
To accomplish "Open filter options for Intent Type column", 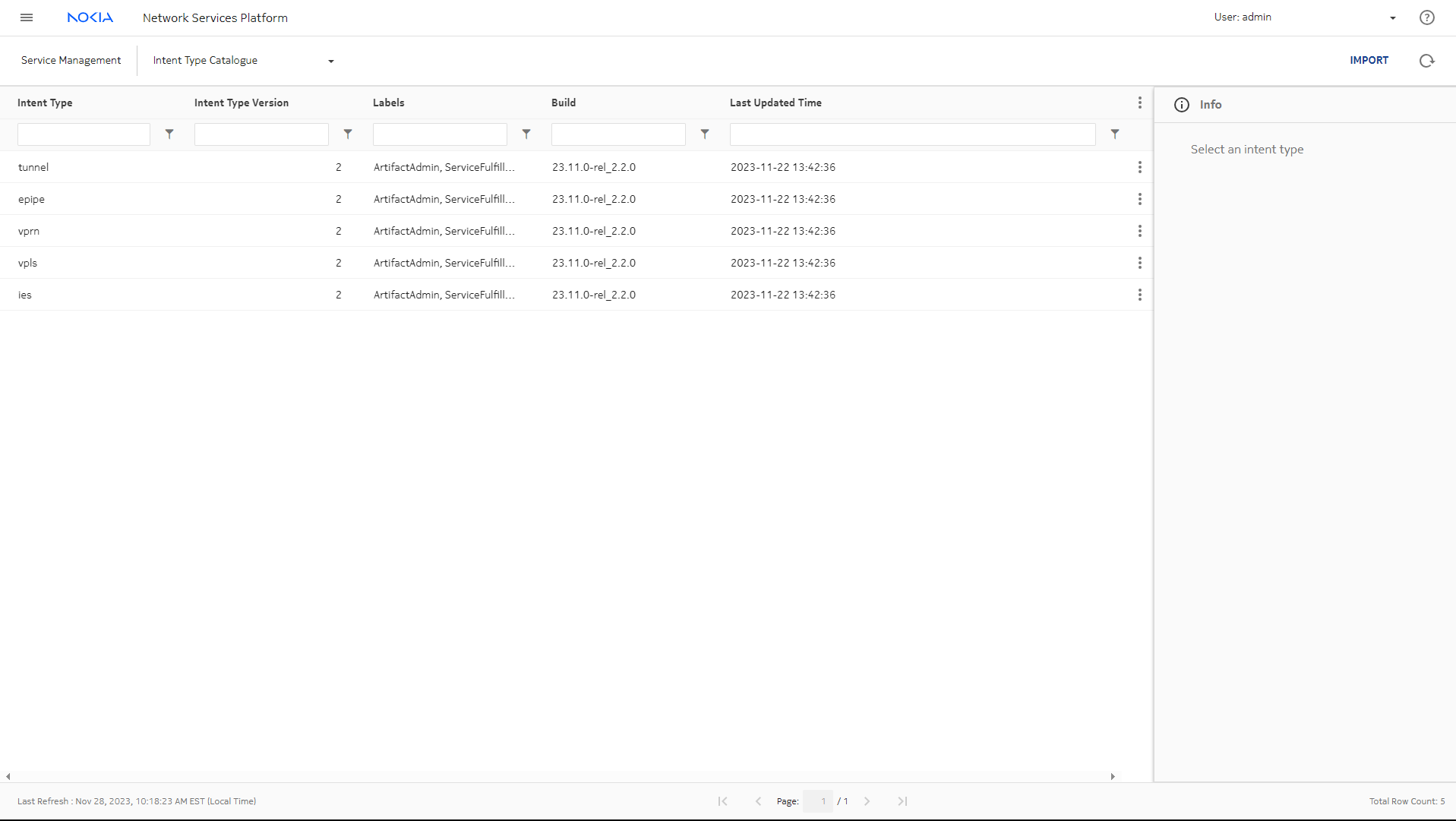I will tap(169, 134).
